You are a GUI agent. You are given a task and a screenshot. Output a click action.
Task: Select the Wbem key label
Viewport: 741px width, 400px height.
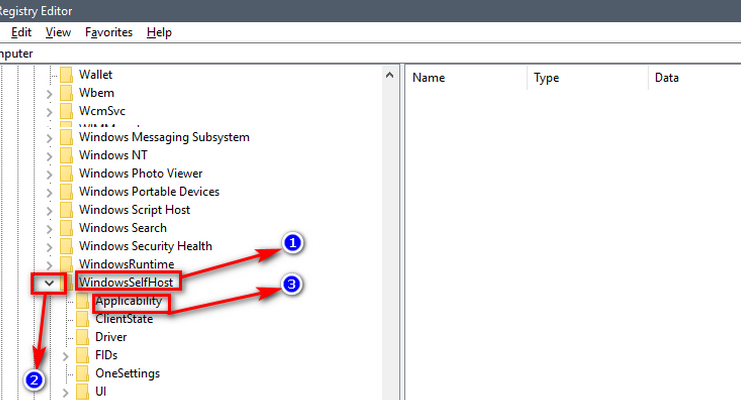click(x=96, y=93)
